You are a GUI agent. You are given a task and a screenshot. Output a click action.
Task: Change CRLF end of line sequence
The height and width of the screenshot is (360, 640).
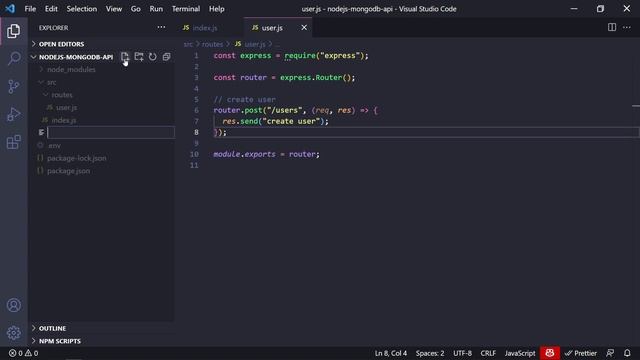488,353
